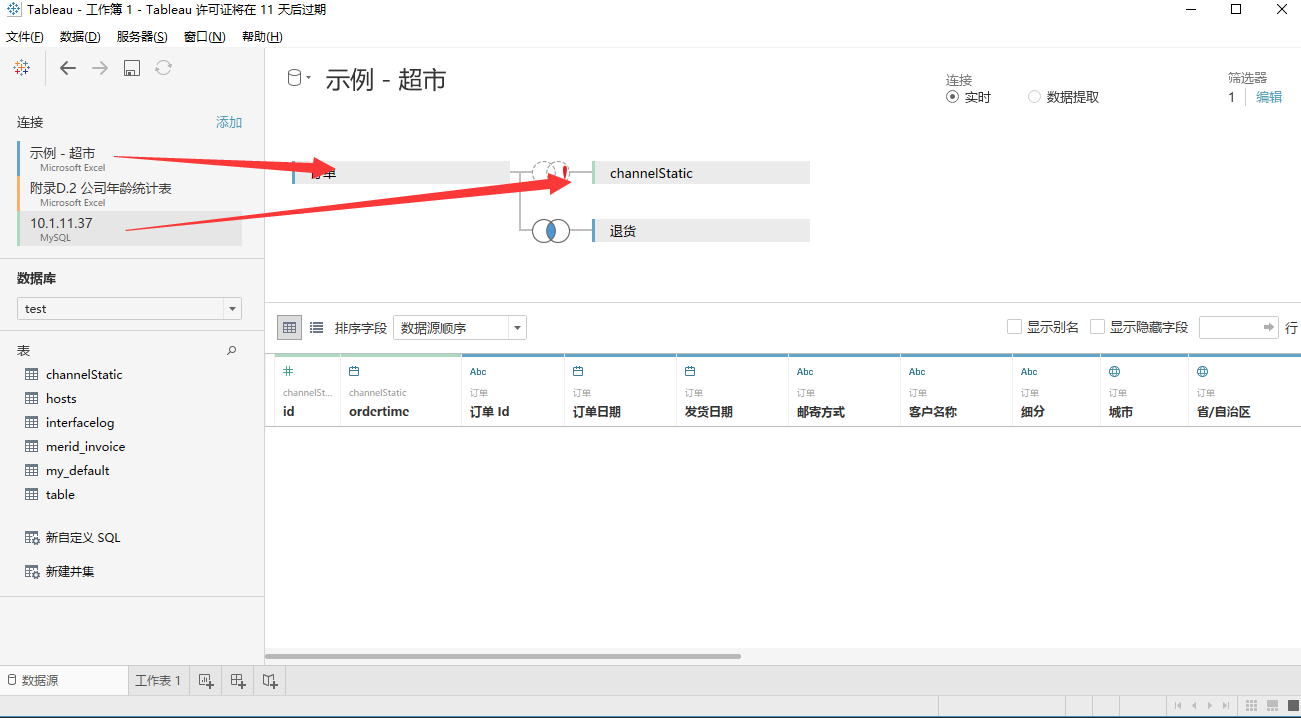Open the 服务器 menu
The height and width of the screenshot is (718, 1301).
pos(142,37)
